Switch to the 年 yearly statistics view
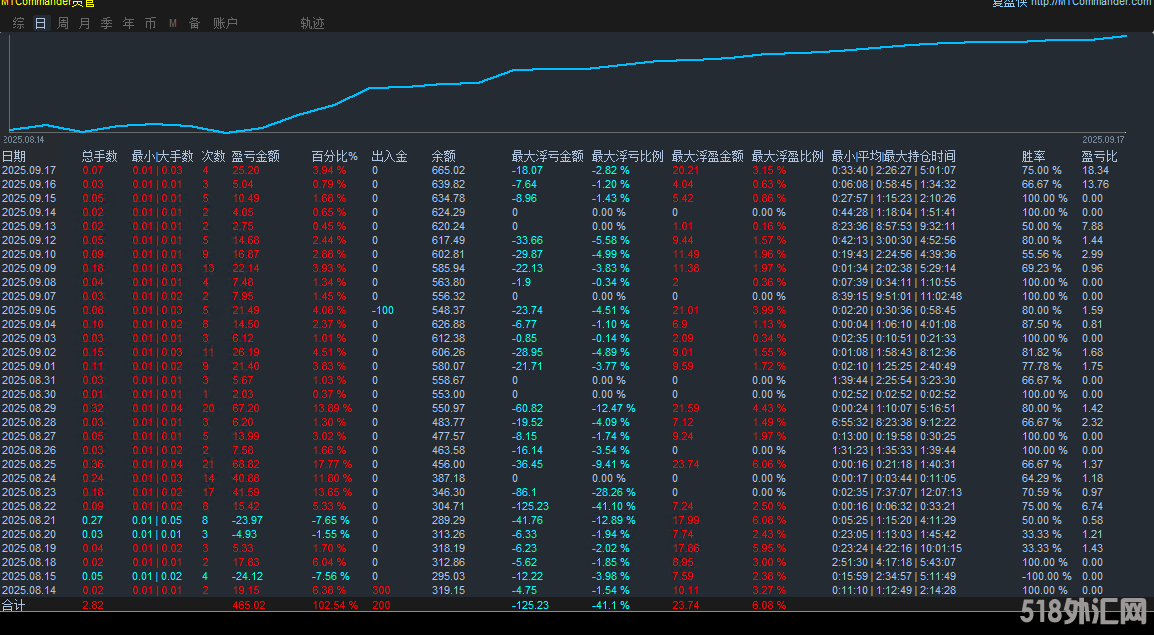This screenshot has height=635, width=1154. [127, 22]
